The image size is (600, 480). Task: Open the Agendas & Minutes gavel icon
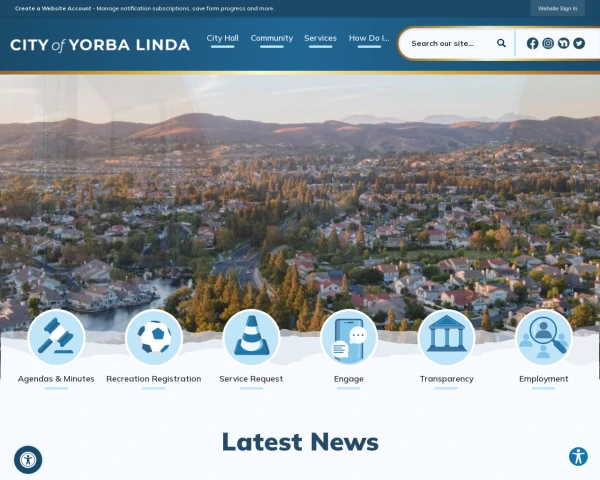point(56,337)
